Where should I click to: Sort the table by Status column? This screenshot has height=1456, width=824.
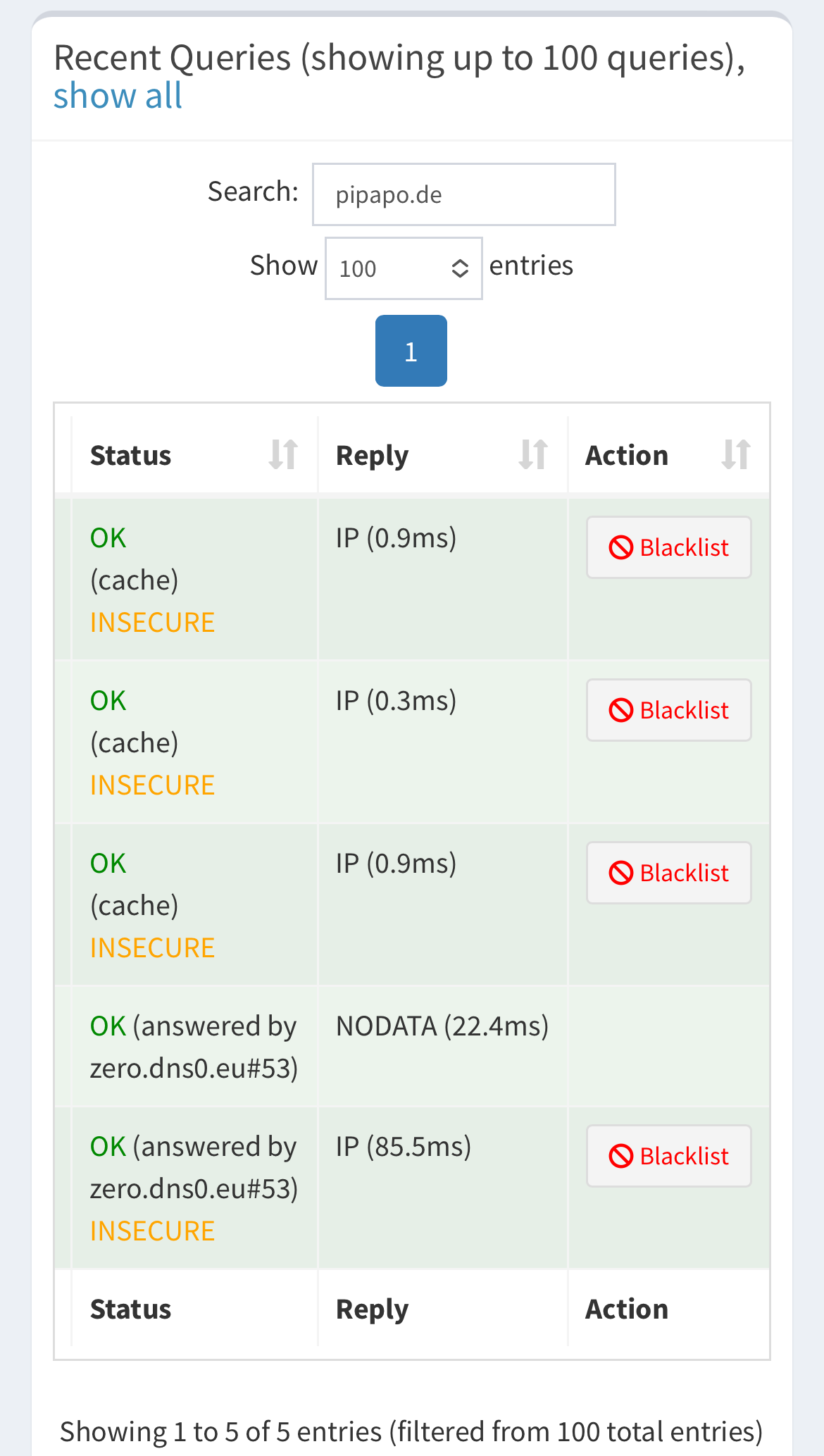tap(283, 454)
